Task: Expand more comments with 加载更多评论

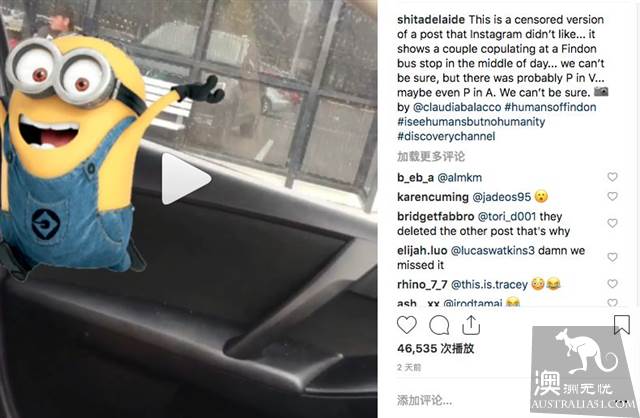Action: coord(431,156)
